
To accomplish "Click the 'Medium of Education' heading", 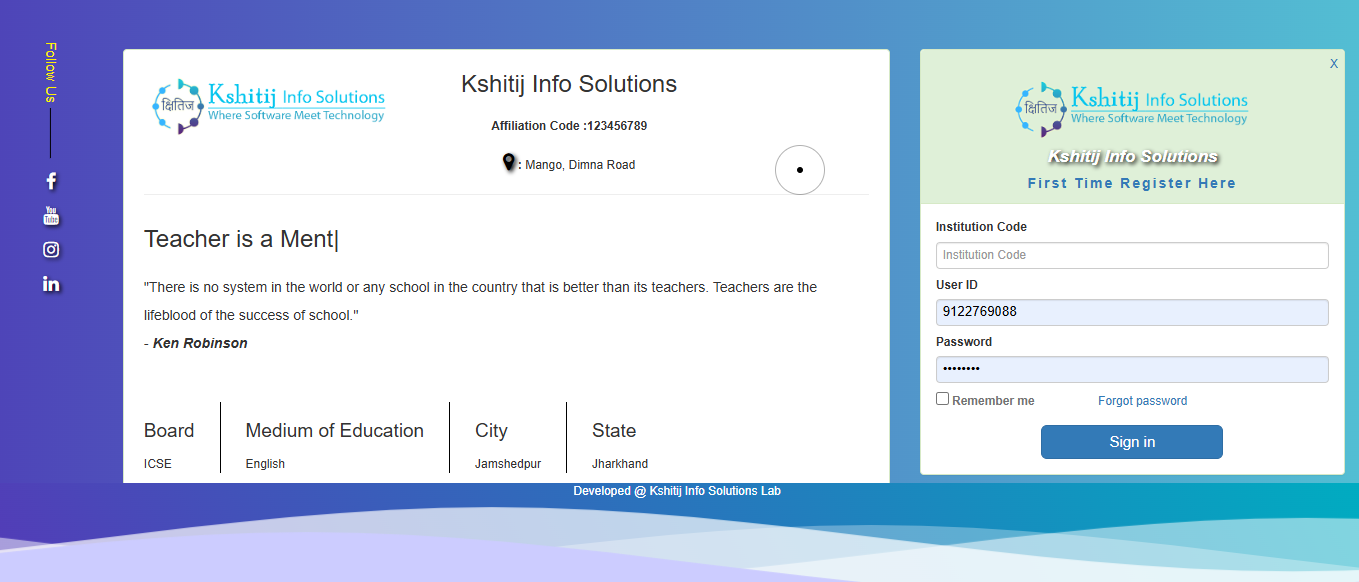I will click(335, 431).
